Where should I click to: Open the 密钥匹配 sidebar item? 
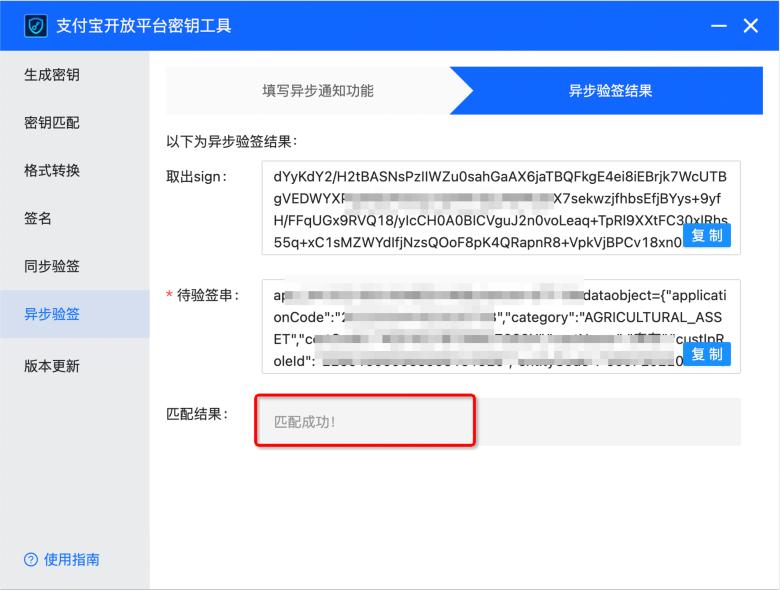(x=75, y=123)
